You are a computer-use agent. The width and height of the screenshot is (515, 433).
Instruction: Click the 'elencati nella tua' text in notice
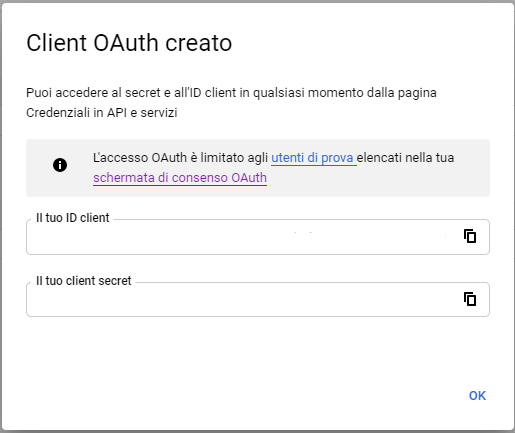405,158
